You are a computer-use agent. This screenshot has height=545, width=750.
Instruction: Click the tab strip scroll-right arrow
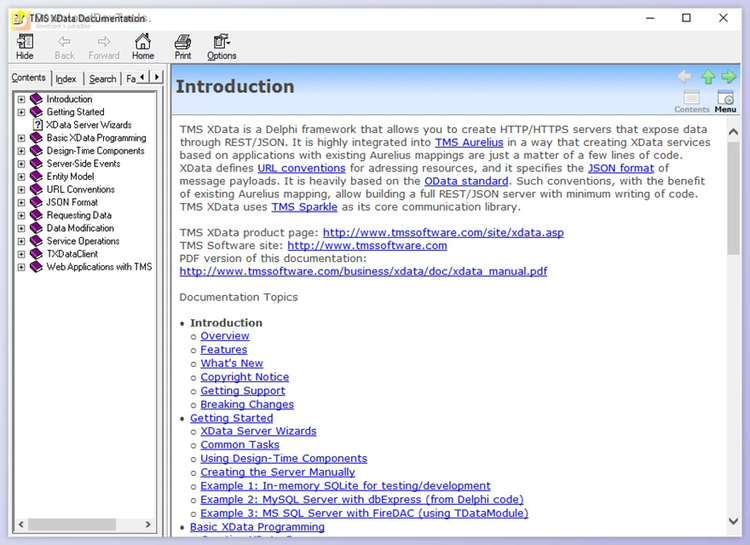click(156, 77)
